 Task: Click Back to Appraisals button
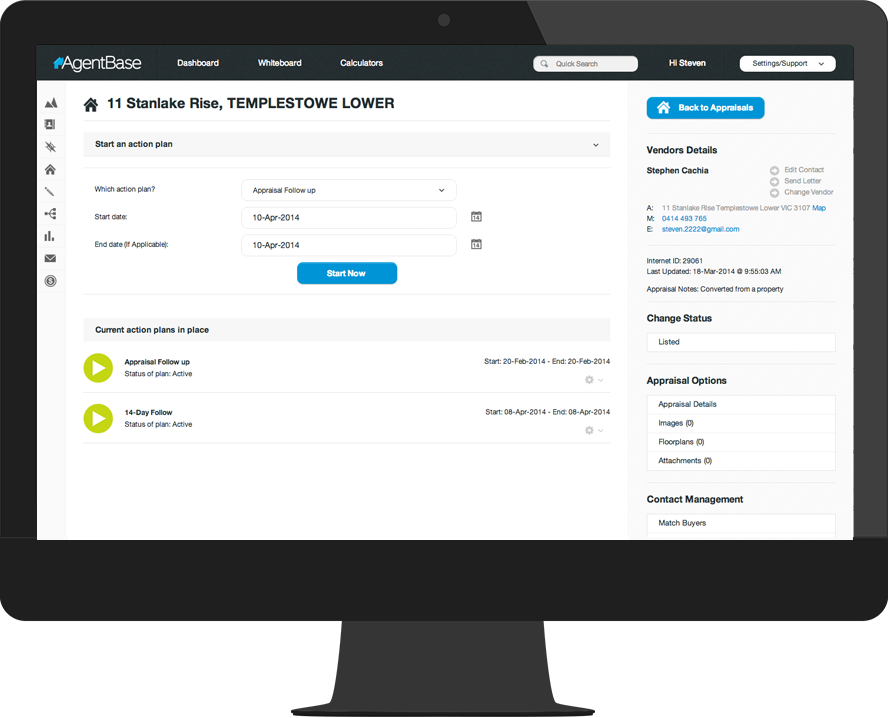click(706, 108)
